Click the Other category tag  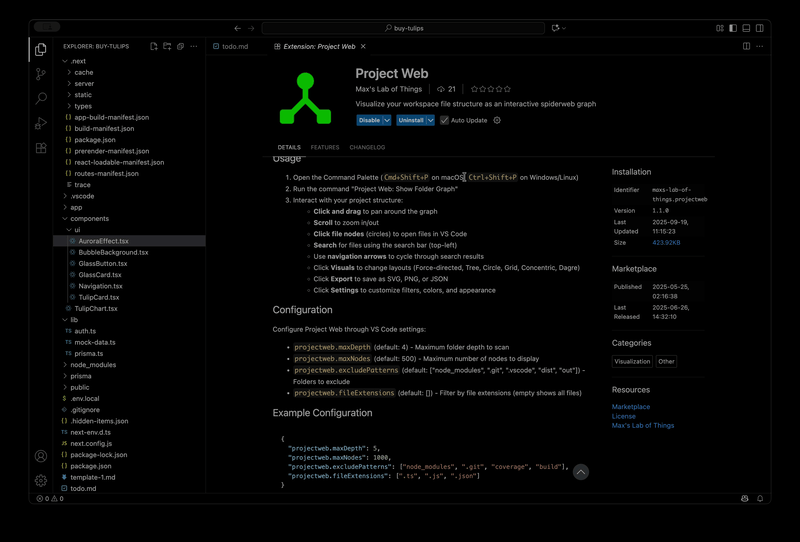click(x=666, y=361)
